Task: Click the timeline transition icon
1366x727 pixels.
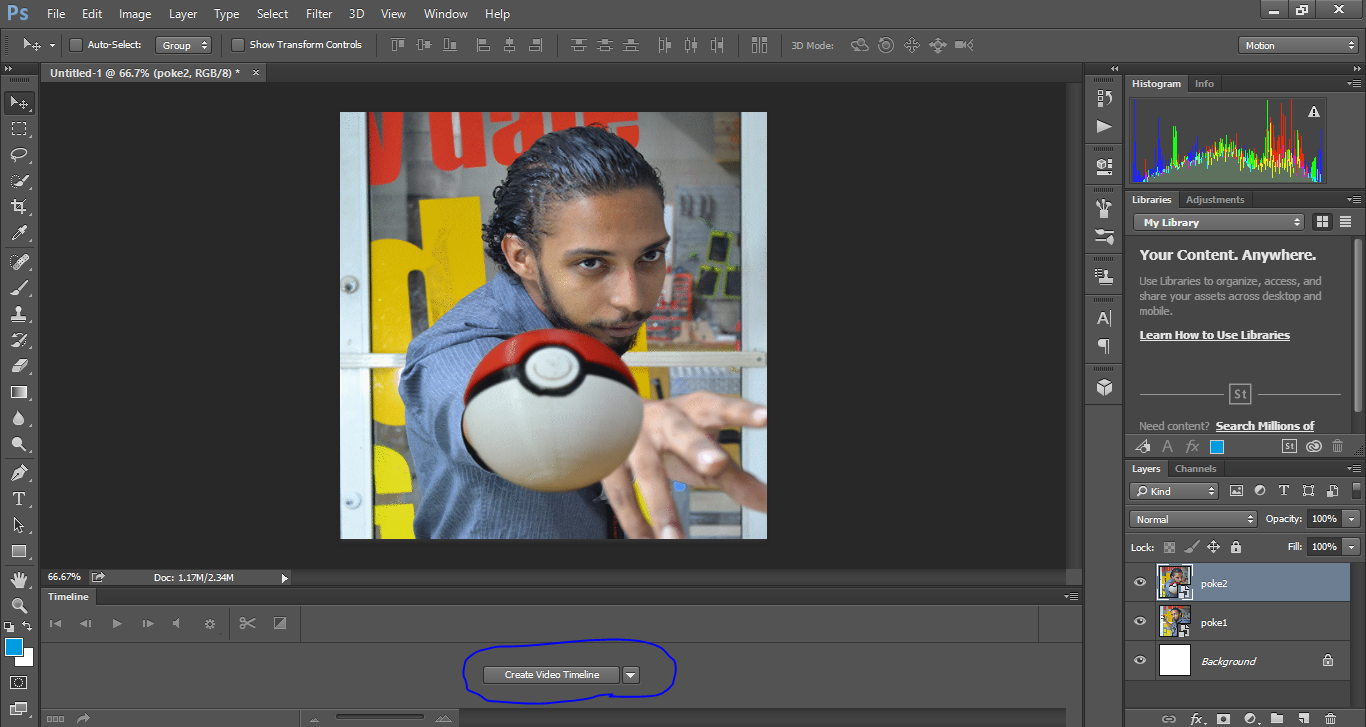Action: pyautogui.click(x=280, y=623)
